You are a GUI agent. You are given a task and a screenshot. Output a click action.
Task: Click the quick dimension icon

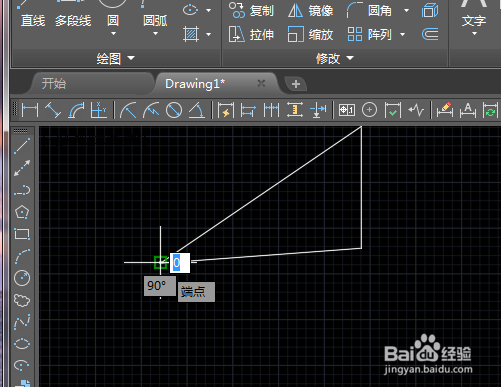coord(226,110)
